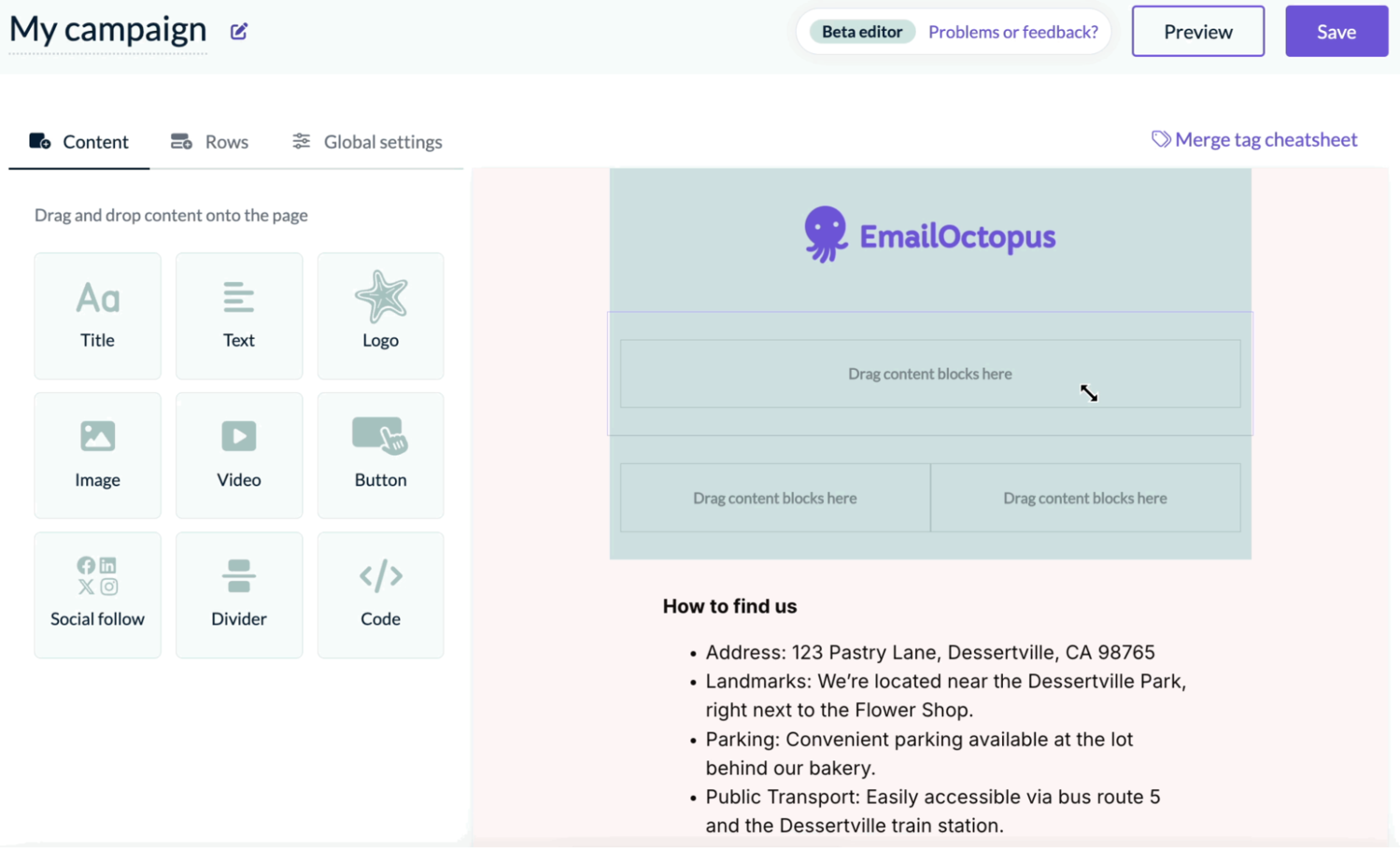The image size is (1400, 848).
Task: Select the Image content block
Action: click(x=97, y=455)
